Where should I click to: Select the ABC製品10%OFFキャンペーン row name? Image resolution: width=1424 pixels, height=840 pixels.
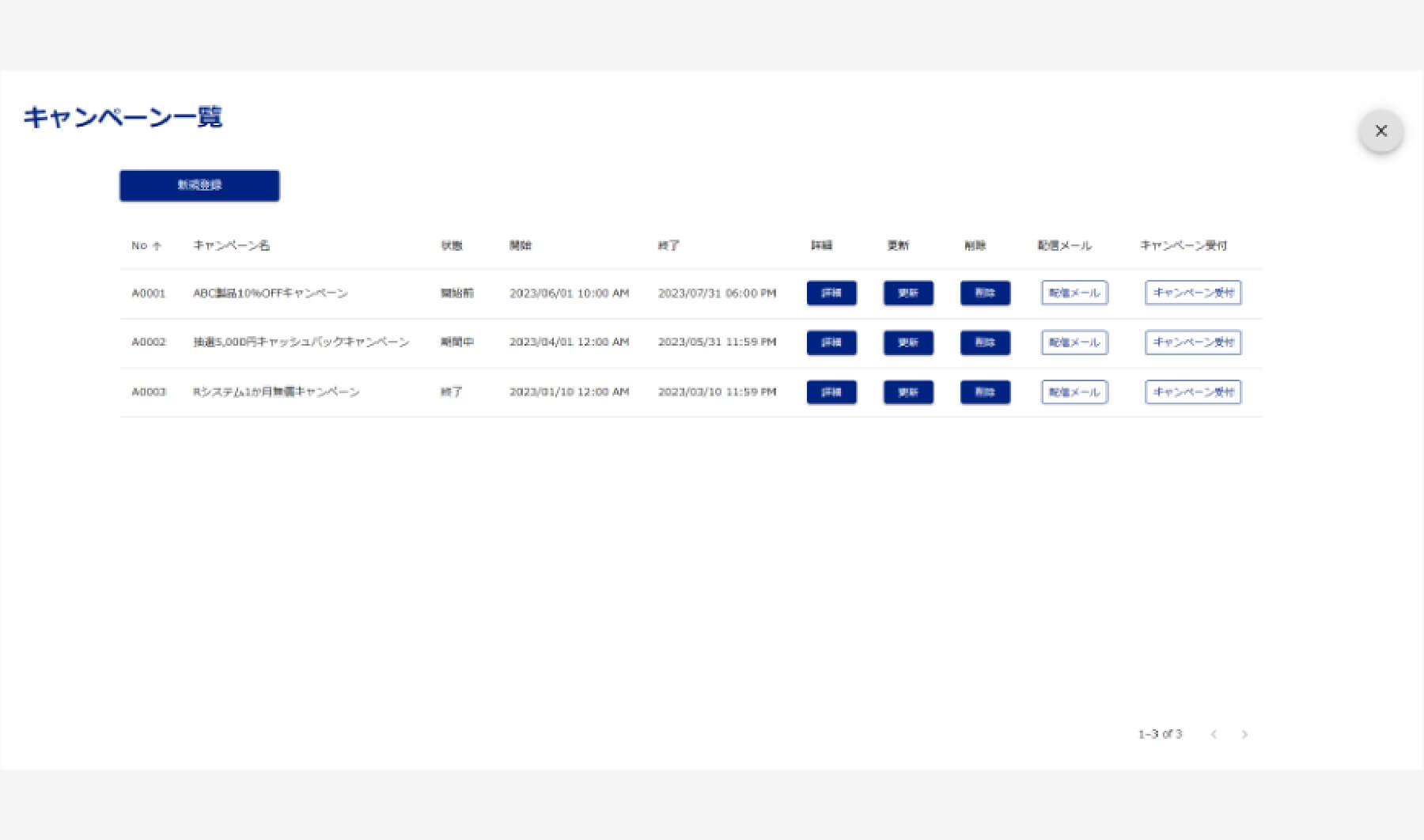click(271, 293)
